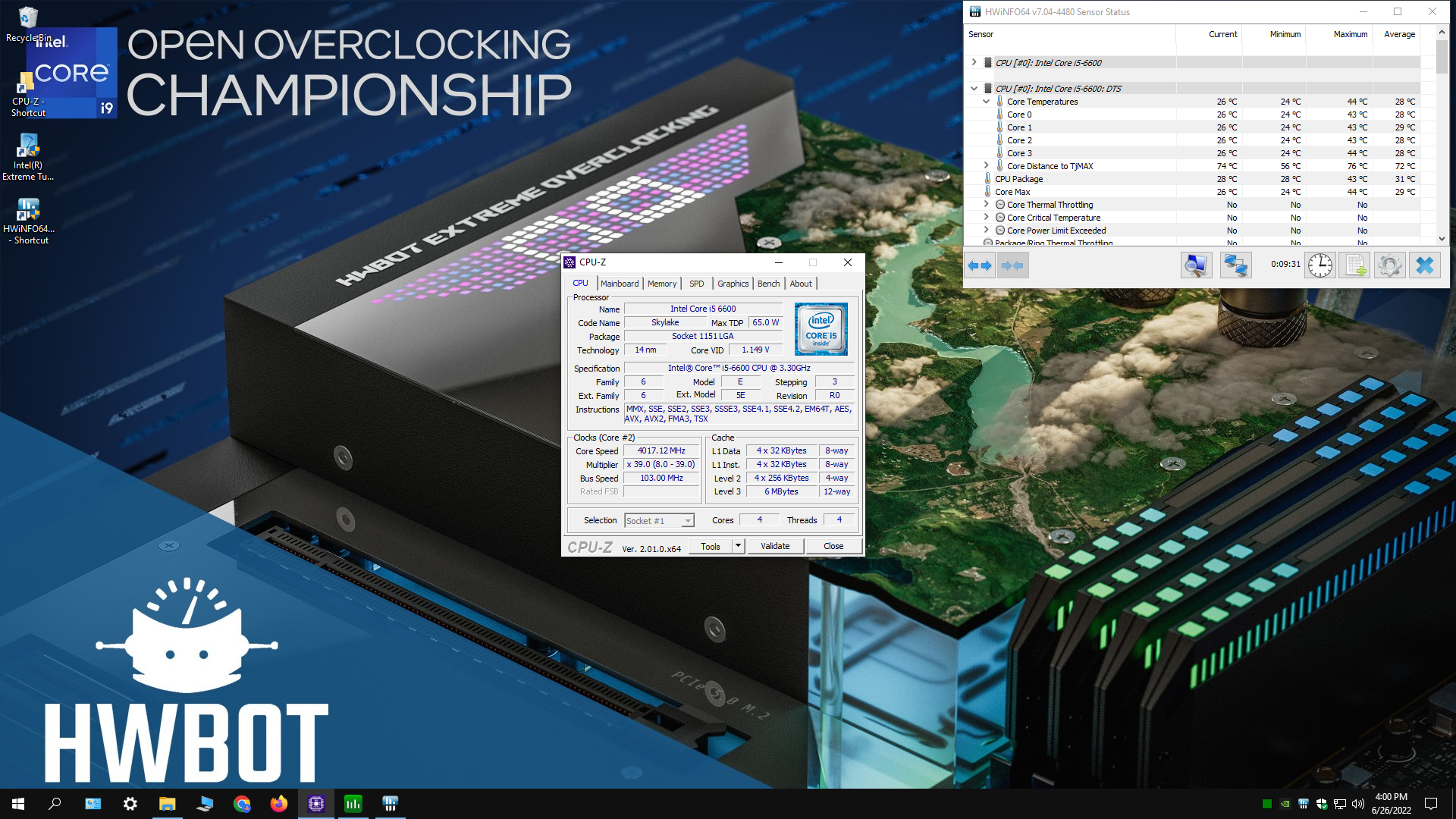Viewport: 1456px width, 819px height.
Task: Open the About tab in CPU-Z
Action: (801, 284)
